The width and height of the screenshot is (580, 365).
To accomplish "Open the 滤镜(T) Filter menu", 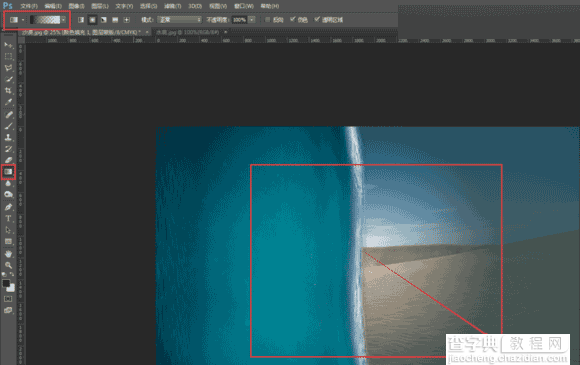I will pyautogui.click(x=172, y=6).
